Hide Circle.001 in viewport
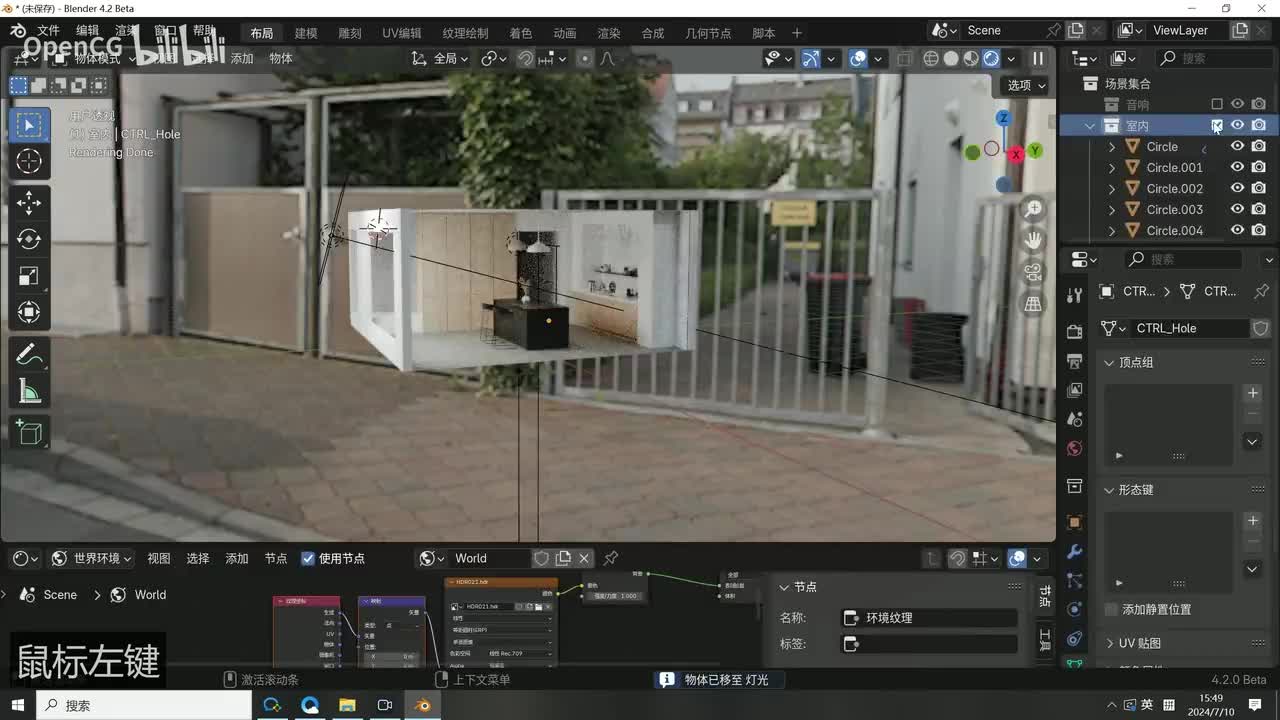Screen dimensions: 1280x720 [1238, 167]
